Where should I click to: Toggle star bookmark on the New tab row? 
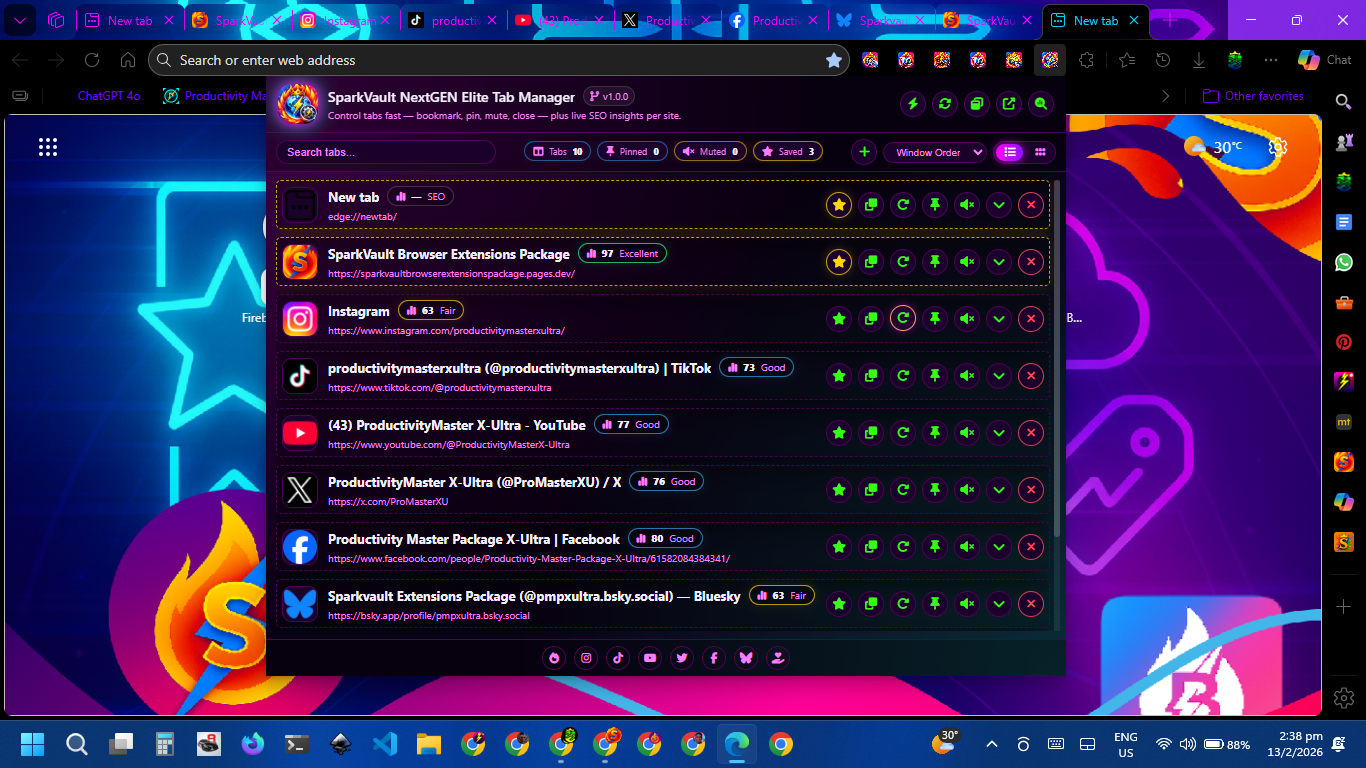point(839,205)
